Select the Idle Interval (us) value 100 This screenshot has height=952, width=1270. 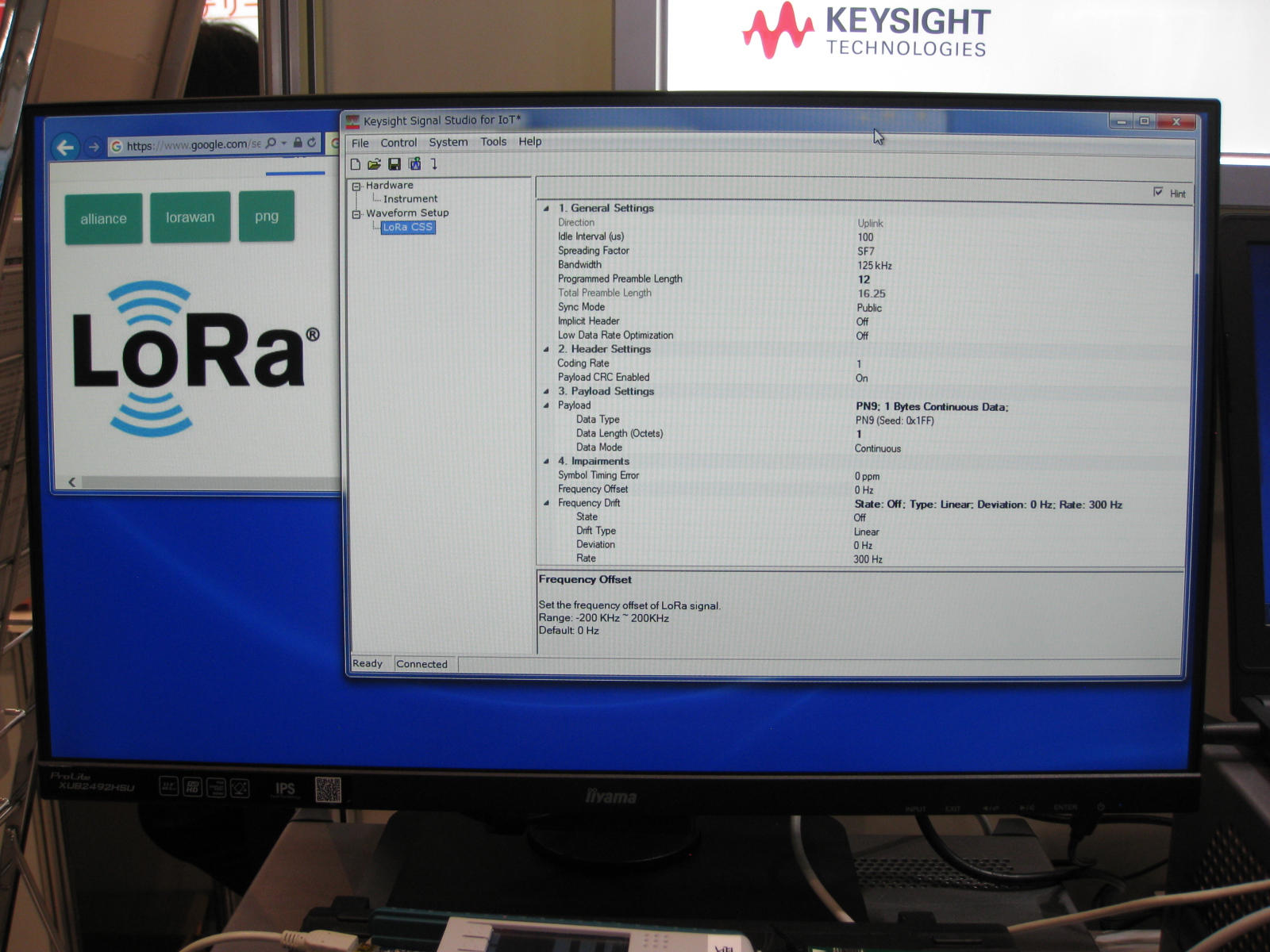point(865,237)
